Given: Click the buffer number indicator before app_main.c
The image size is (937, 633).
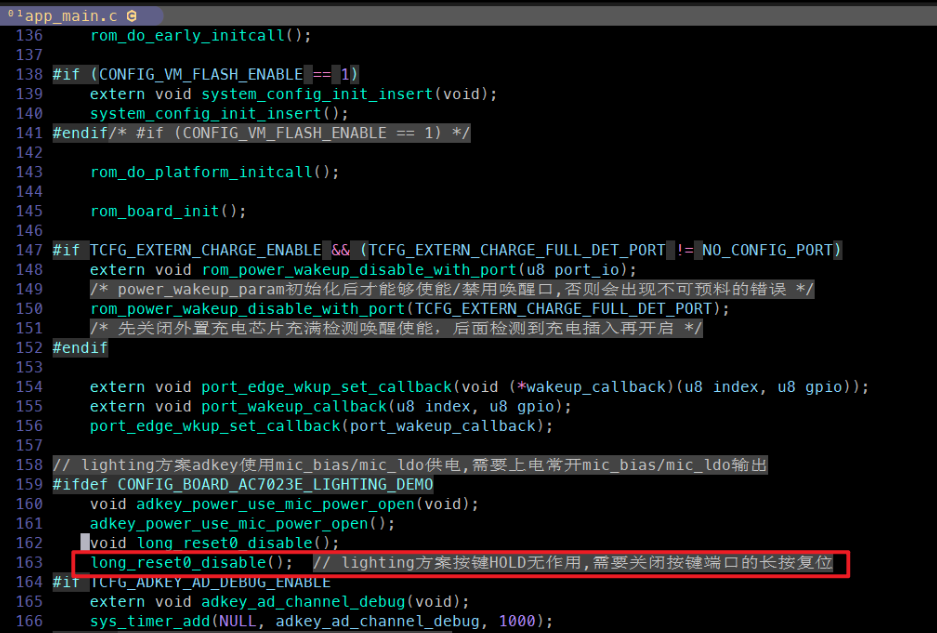Looking at the screenshot, I should click(14, 14).
